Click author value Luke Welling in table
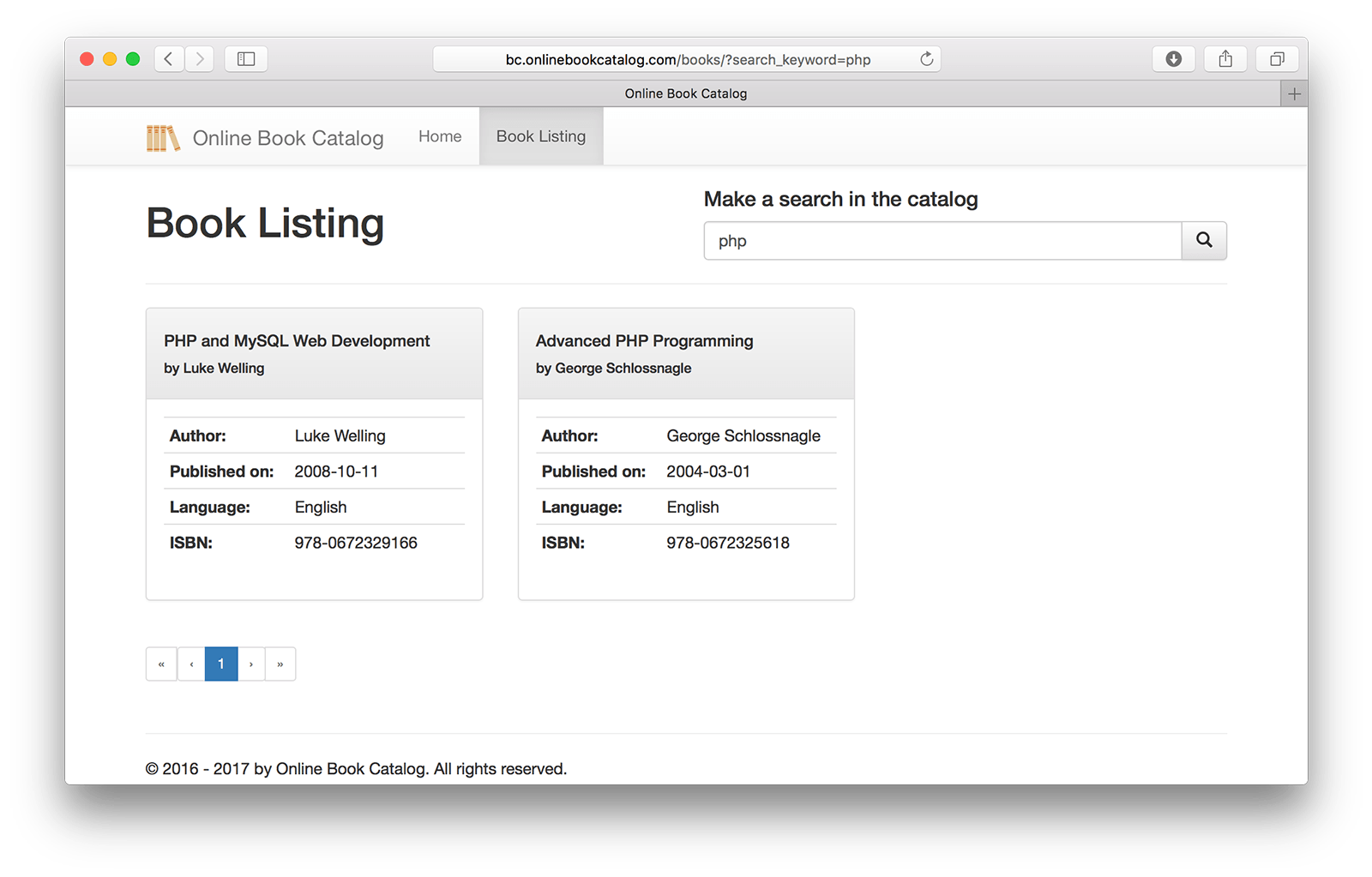 pyautogui.click(x=340, y=435)
